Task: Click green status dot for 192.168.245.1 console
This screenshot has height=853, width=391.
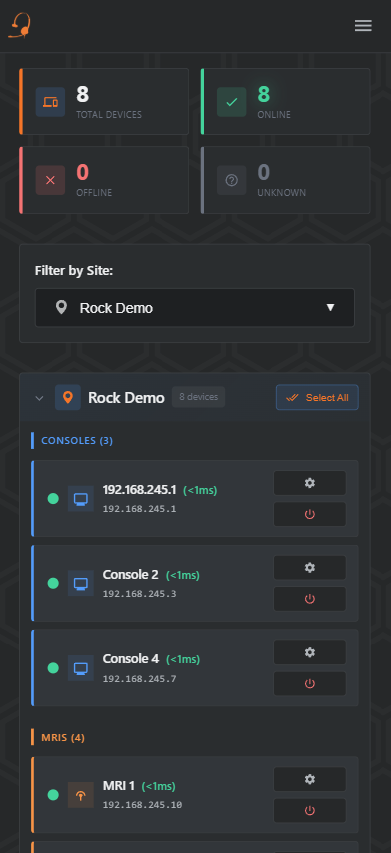Action: point(53,498)
